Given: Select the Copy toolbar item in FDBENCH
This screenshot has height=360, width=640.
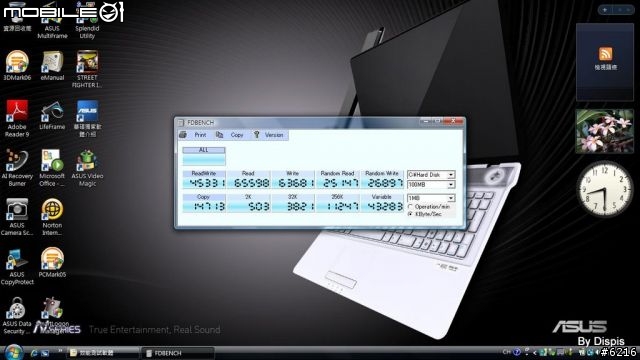Looking at the screenshot, I should pos(237,135).
